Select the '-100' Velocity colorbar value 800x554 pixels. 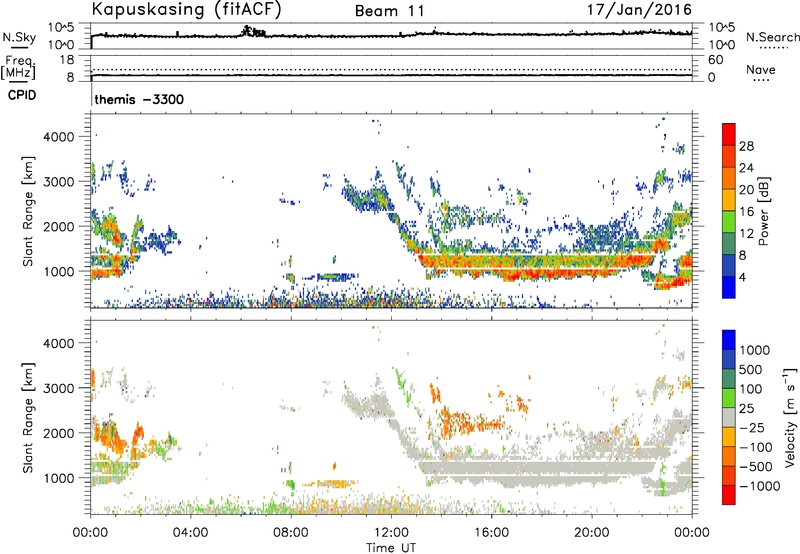point(756,447)
